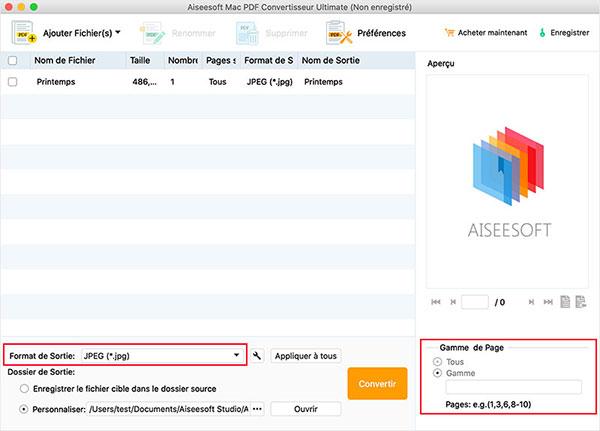Click the Enregistrer key icon

coord(543,33)
